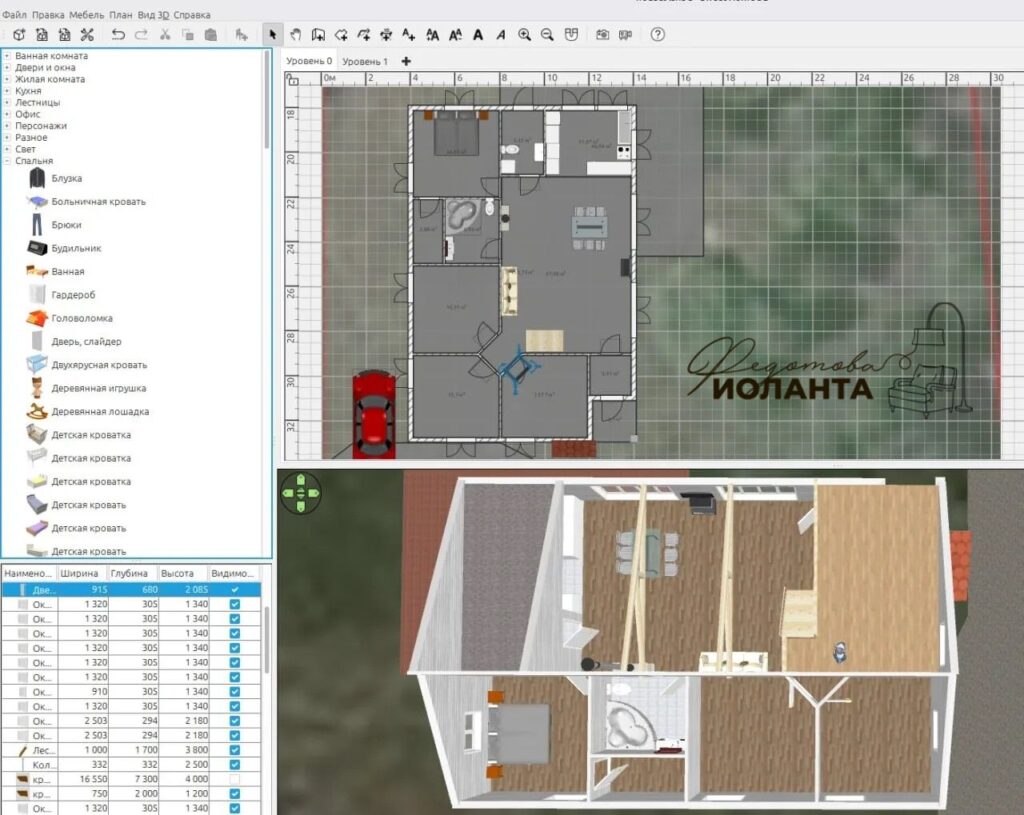The height and width of the screenshot is (815, 1024).
Task: Click the New home toolbar icon
Action: click(19, 35)
